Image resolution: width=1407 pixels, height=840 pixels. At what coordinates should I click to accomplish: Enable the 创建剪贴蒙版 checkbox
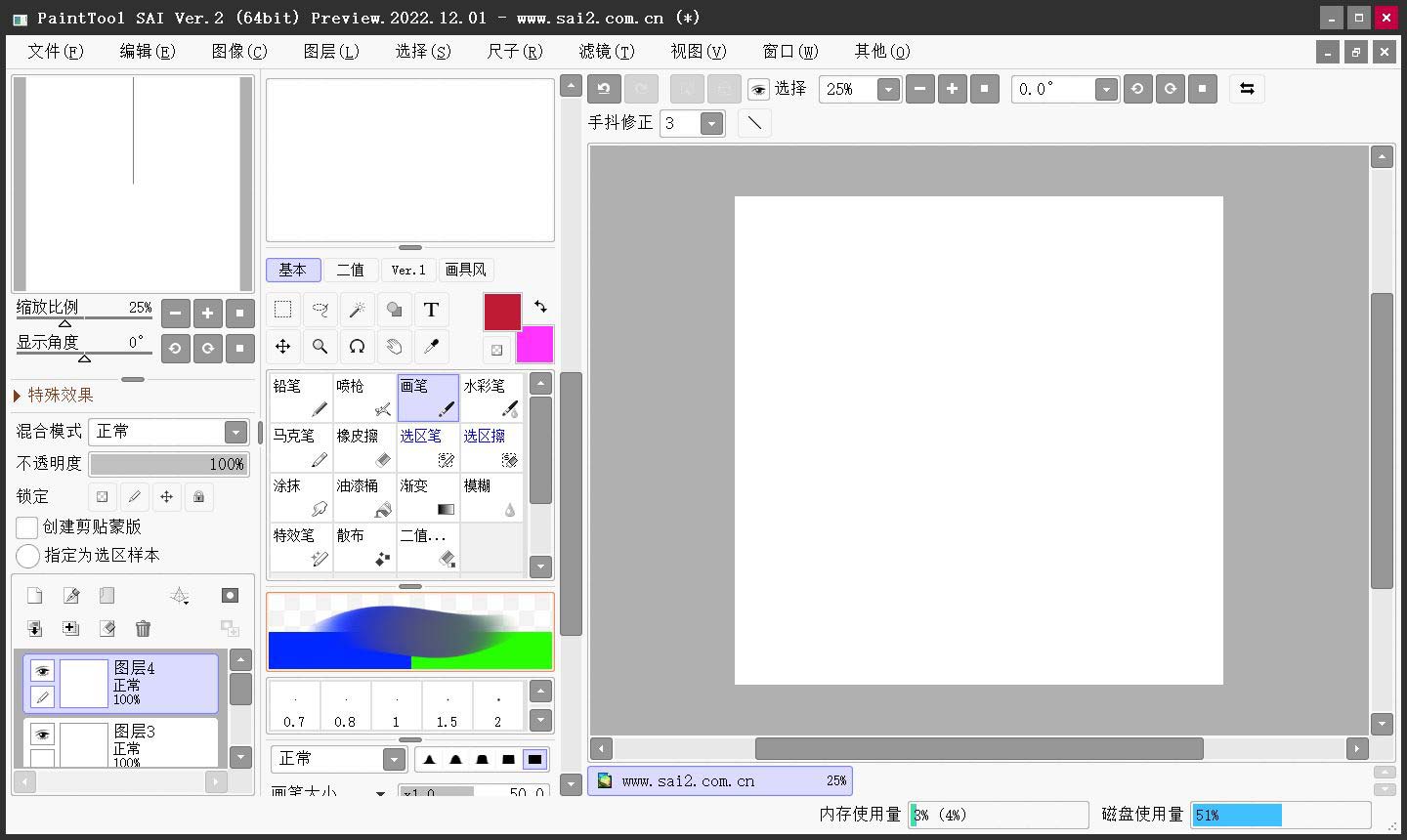tap(27, 527)
